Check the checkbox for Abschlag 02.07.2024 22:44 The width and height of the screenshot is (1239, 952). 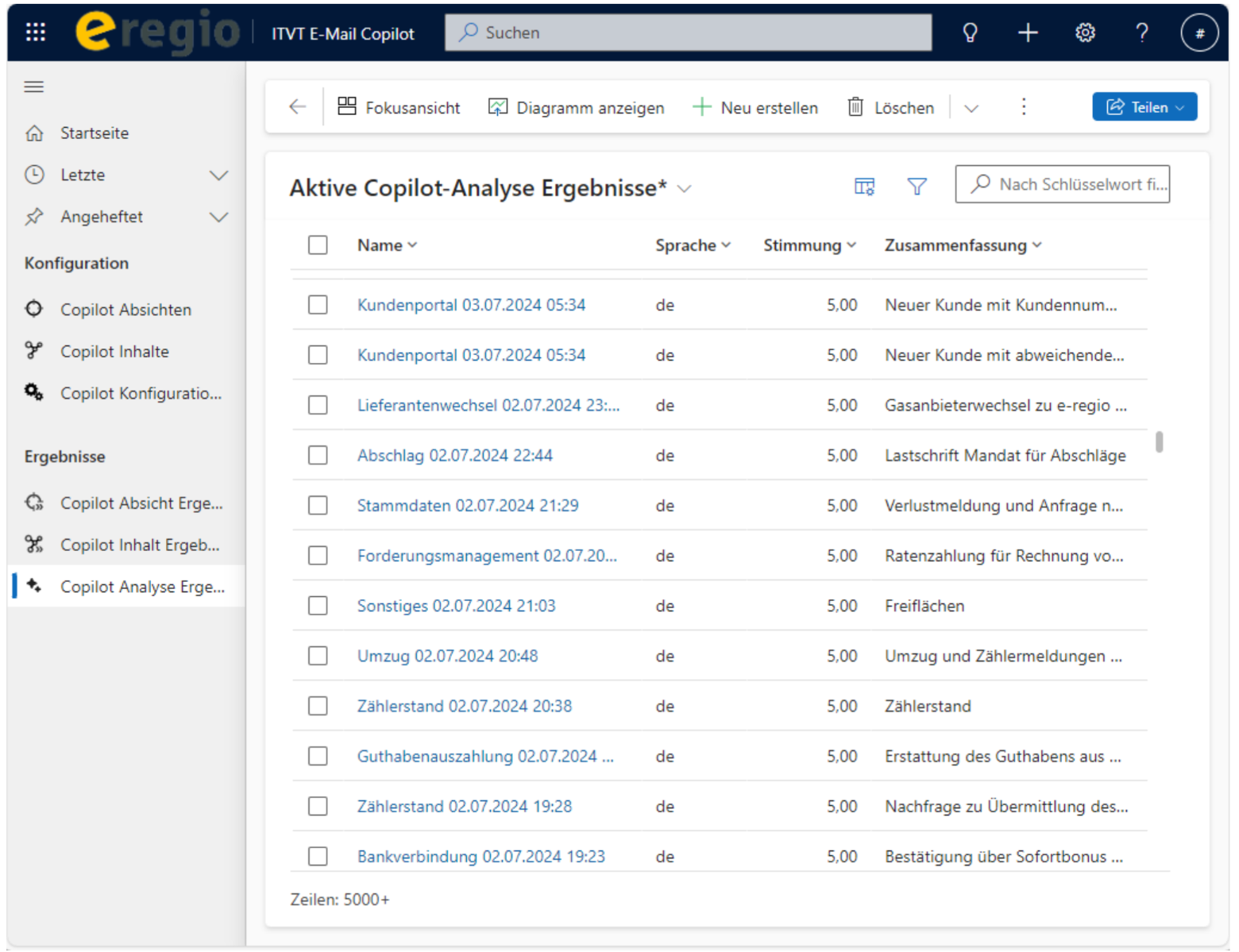(318, 455)
